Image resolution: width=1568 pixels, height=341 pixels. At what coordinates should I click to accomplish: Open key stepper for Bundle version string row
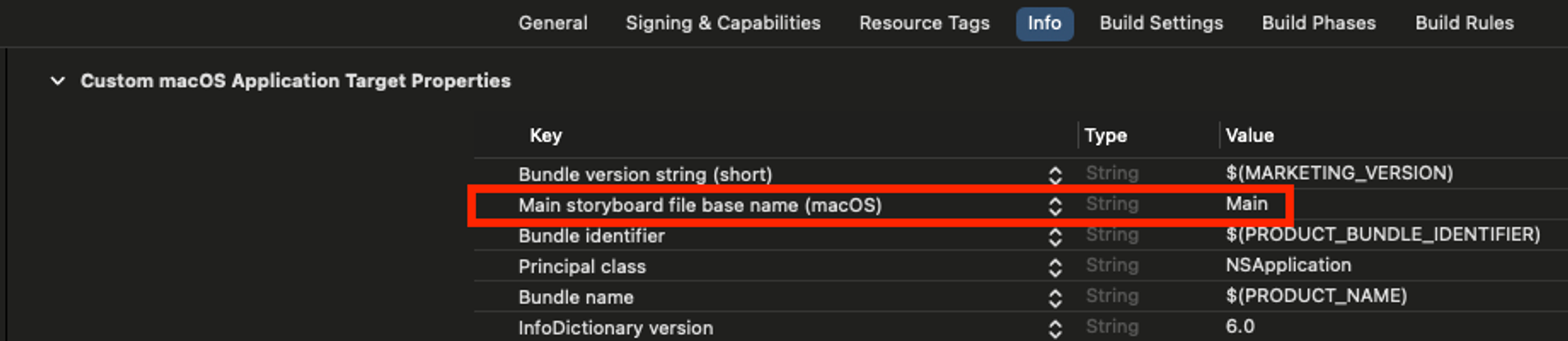coord(1055,175)
